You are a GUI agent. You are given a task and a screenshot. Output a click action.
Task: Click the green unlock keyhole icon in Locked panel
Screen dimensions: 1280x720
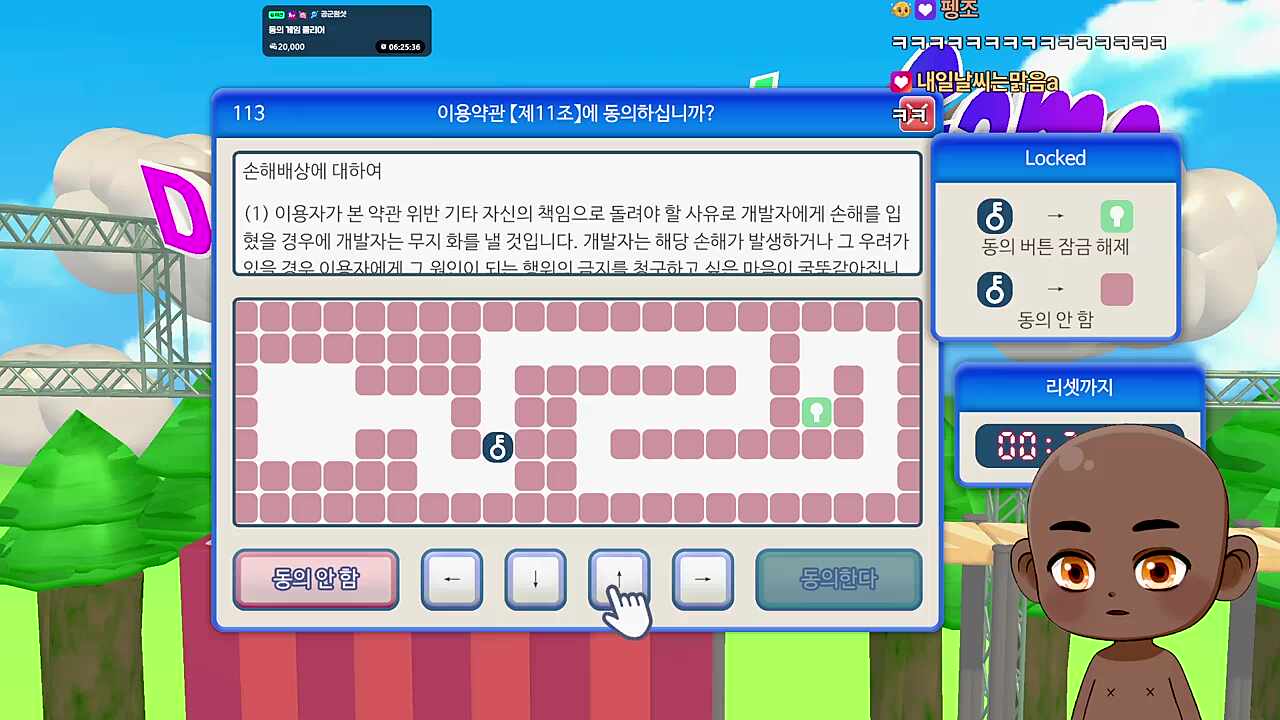coord(1117,215)
